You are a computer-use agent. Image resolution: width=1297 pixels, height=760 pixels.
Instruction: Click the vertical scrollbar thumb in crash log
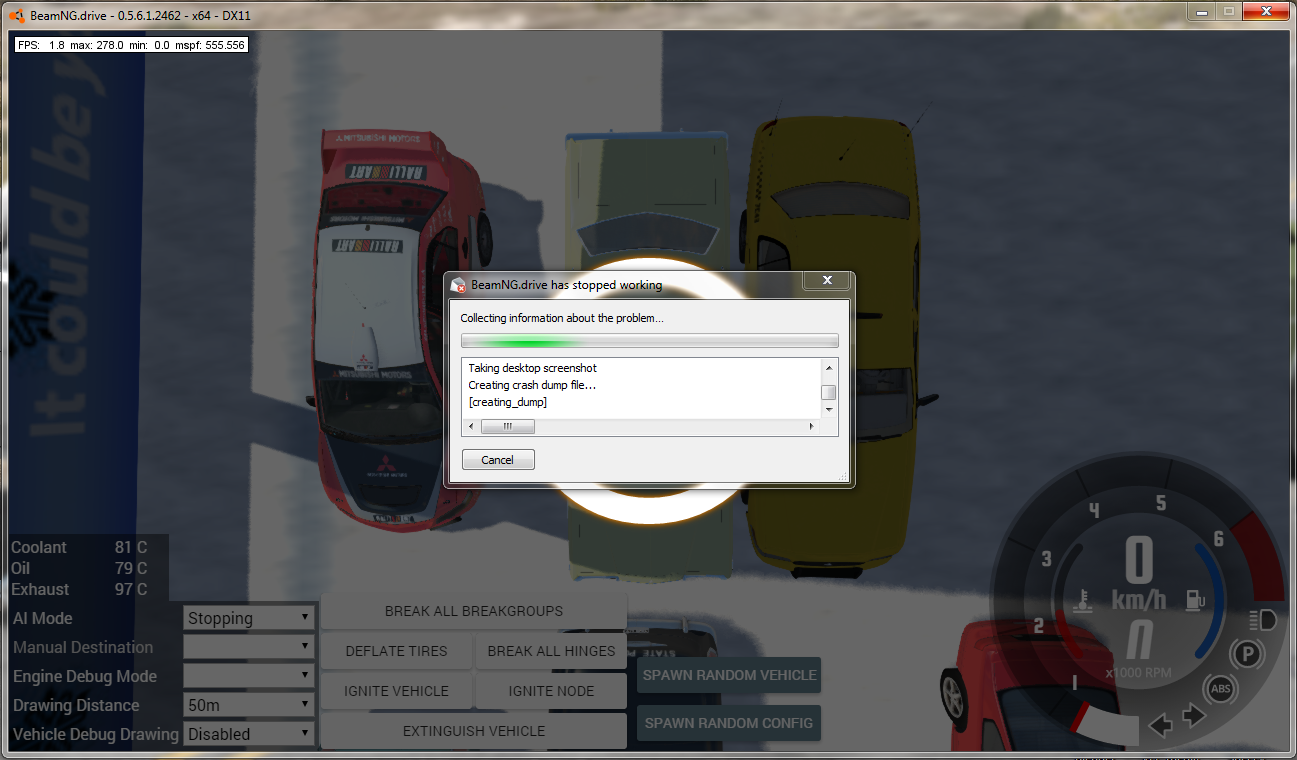tap(829, 392)
